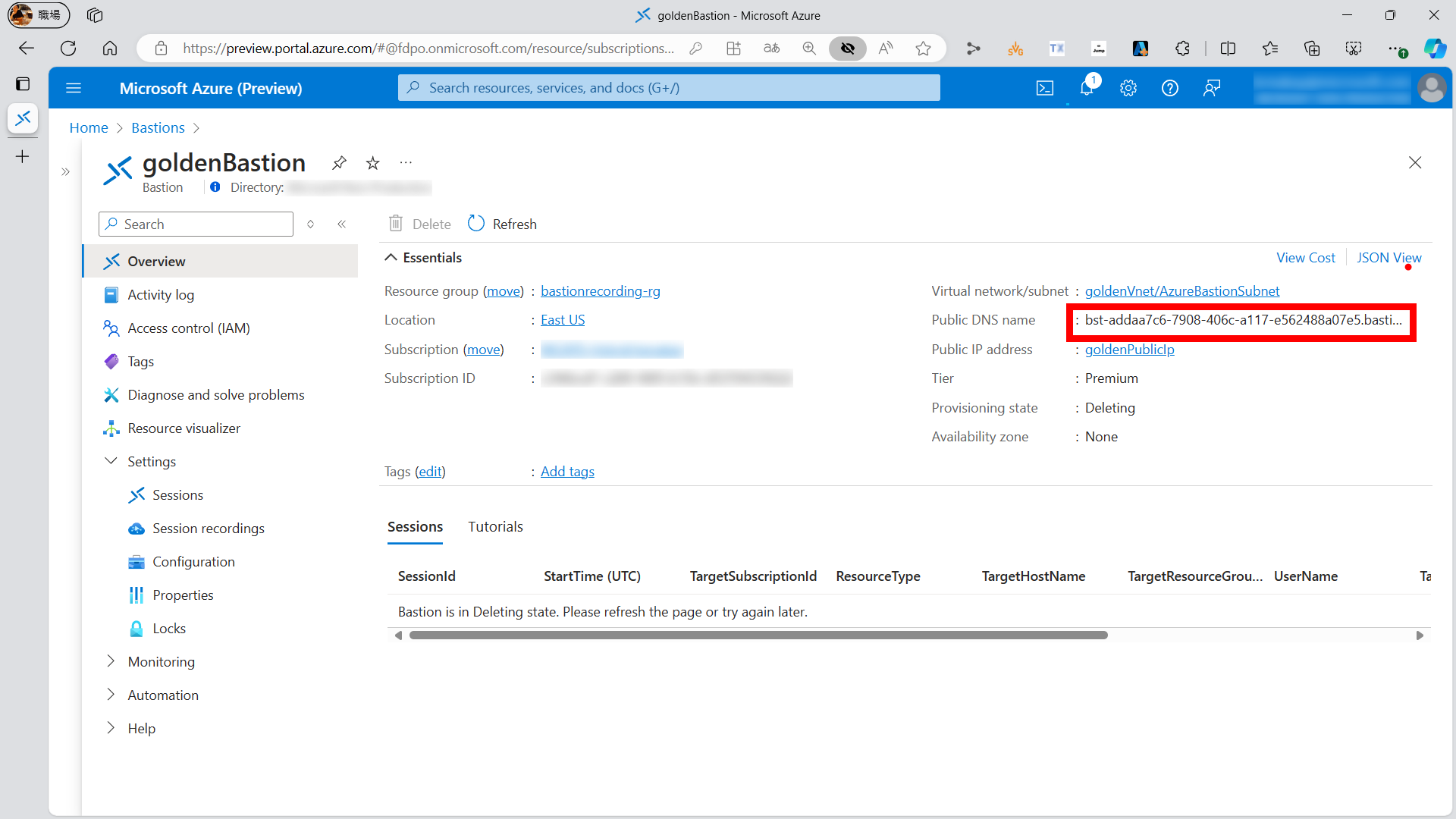Open the portal hamburger menu

pyautogui.click(x=74, y=88)
